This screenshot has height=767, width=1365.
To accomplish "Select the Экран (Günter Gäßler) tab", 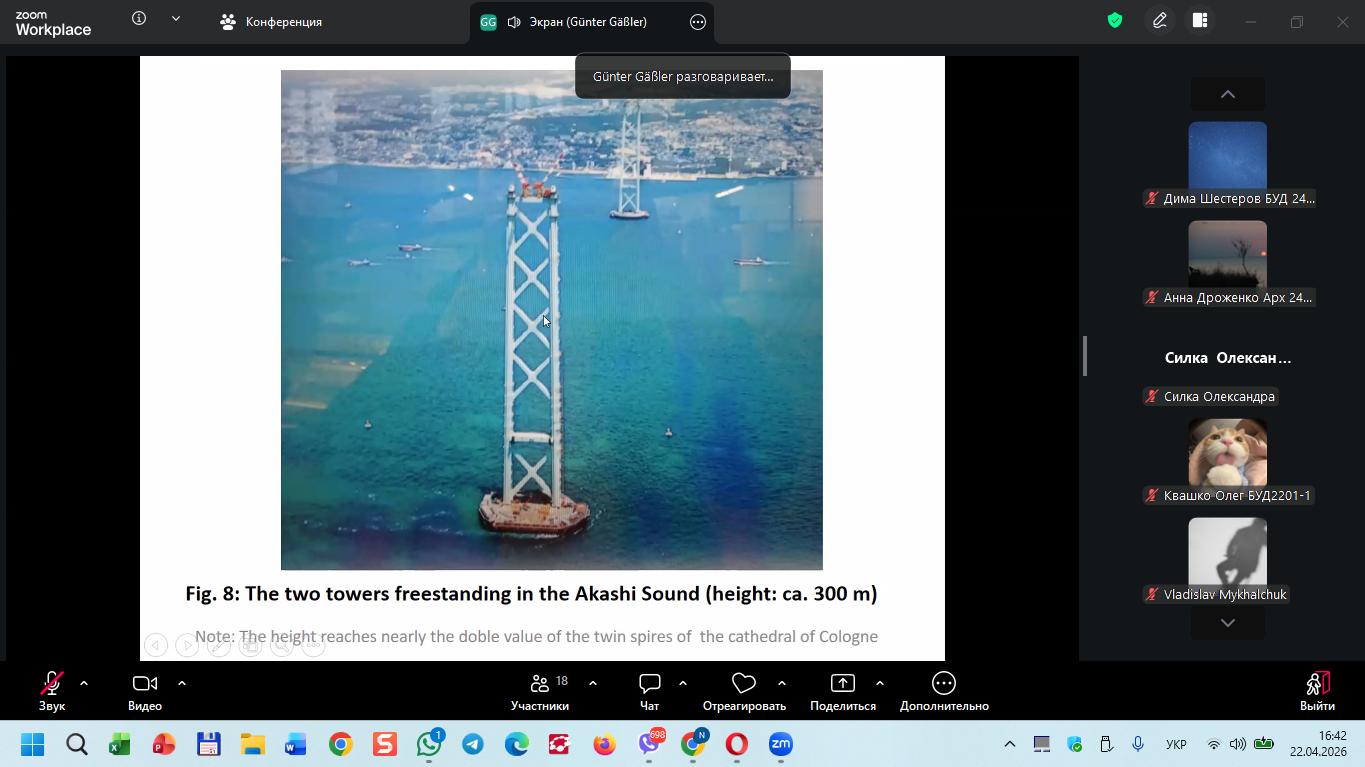I will pyautogui.click(x=576, y=22).
